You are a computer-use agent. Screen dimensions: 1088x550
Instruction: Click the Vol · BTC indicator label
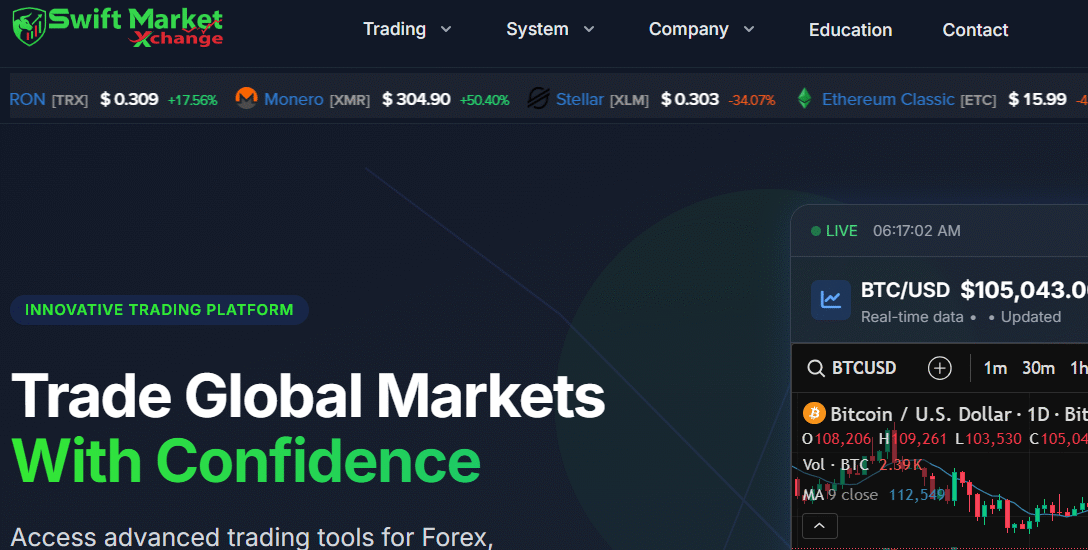[835, 465]
